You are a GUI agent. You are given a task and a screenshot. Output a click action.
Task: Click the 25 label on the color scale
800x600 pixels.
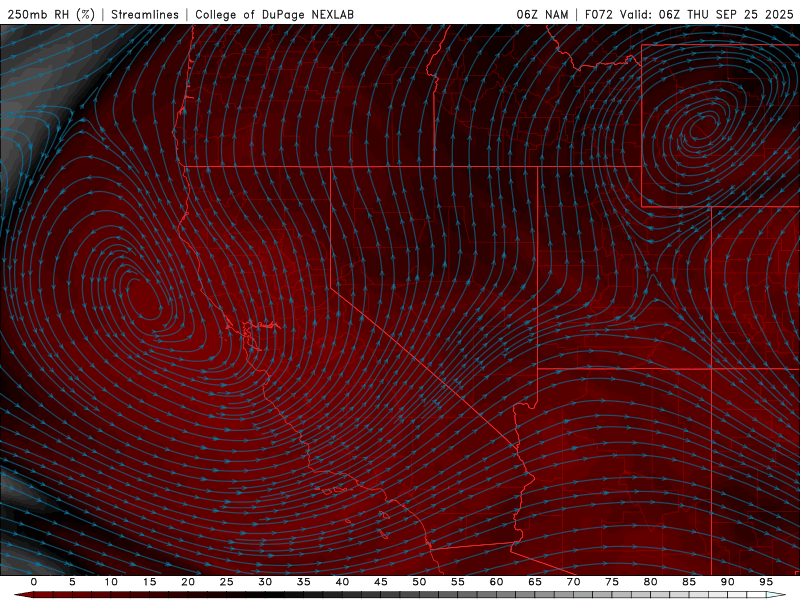point(227,582)
